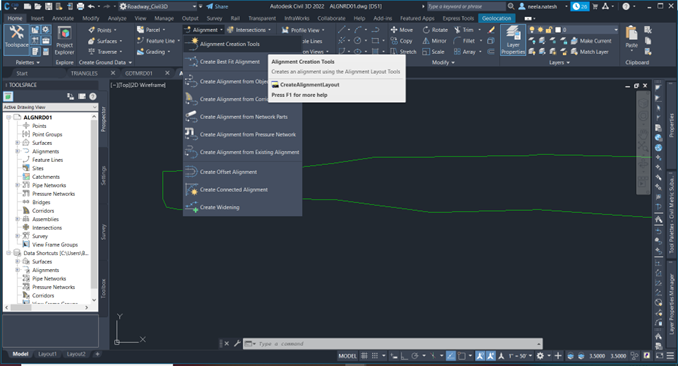Open the Active Drawing View dropdown
This screenshot has width=678, height=366.
point(51,107)
